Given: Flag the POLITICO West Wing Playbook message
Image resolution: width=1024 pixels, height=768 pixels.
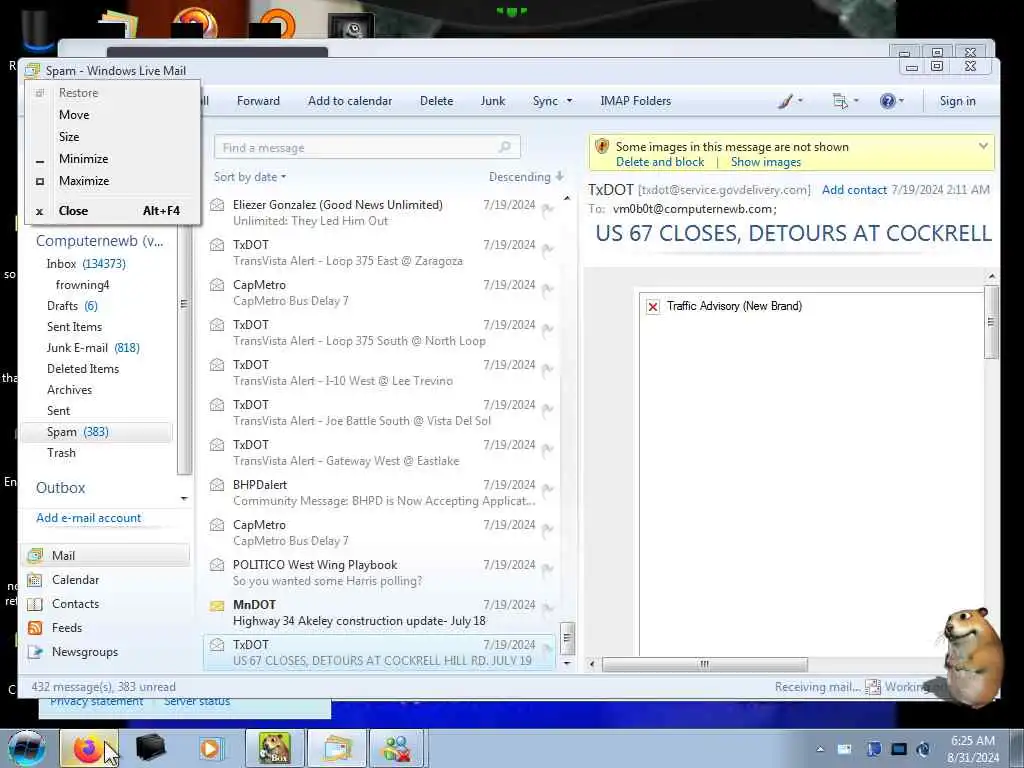Looking at the screenshot, I should 548,569.
